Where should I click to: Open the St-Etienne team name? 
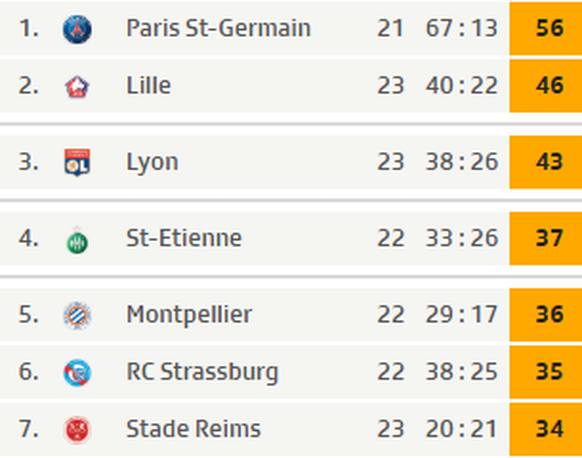click(184, 238)
